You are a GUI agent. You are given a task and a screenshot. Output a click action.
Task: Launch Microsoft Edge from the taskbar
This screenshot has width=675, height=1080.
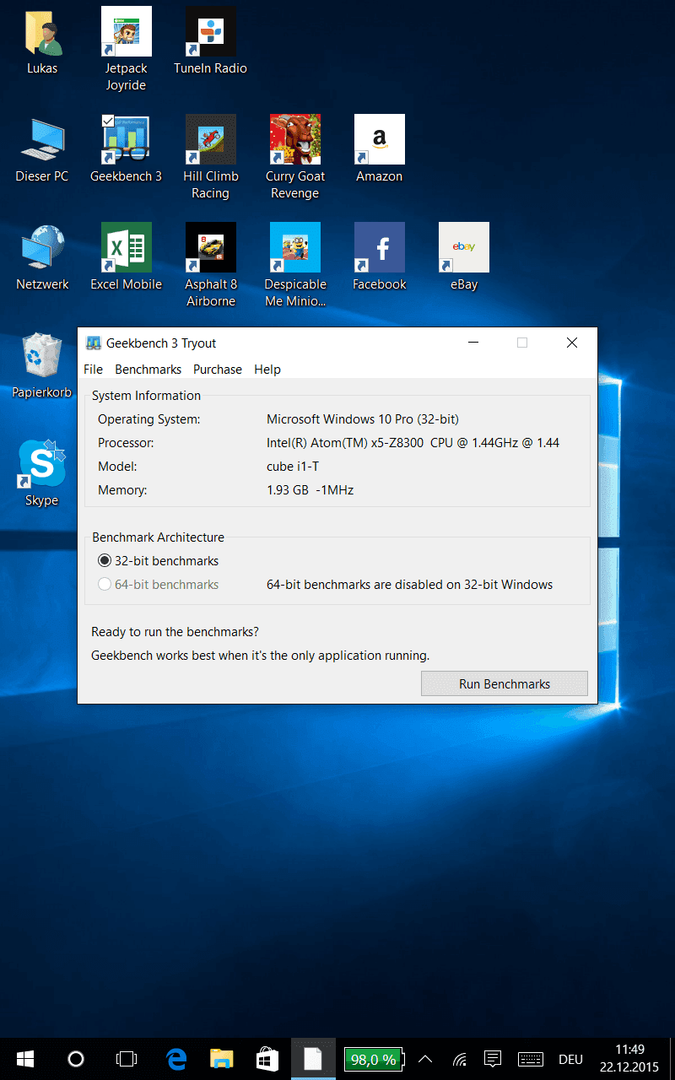177,1059
